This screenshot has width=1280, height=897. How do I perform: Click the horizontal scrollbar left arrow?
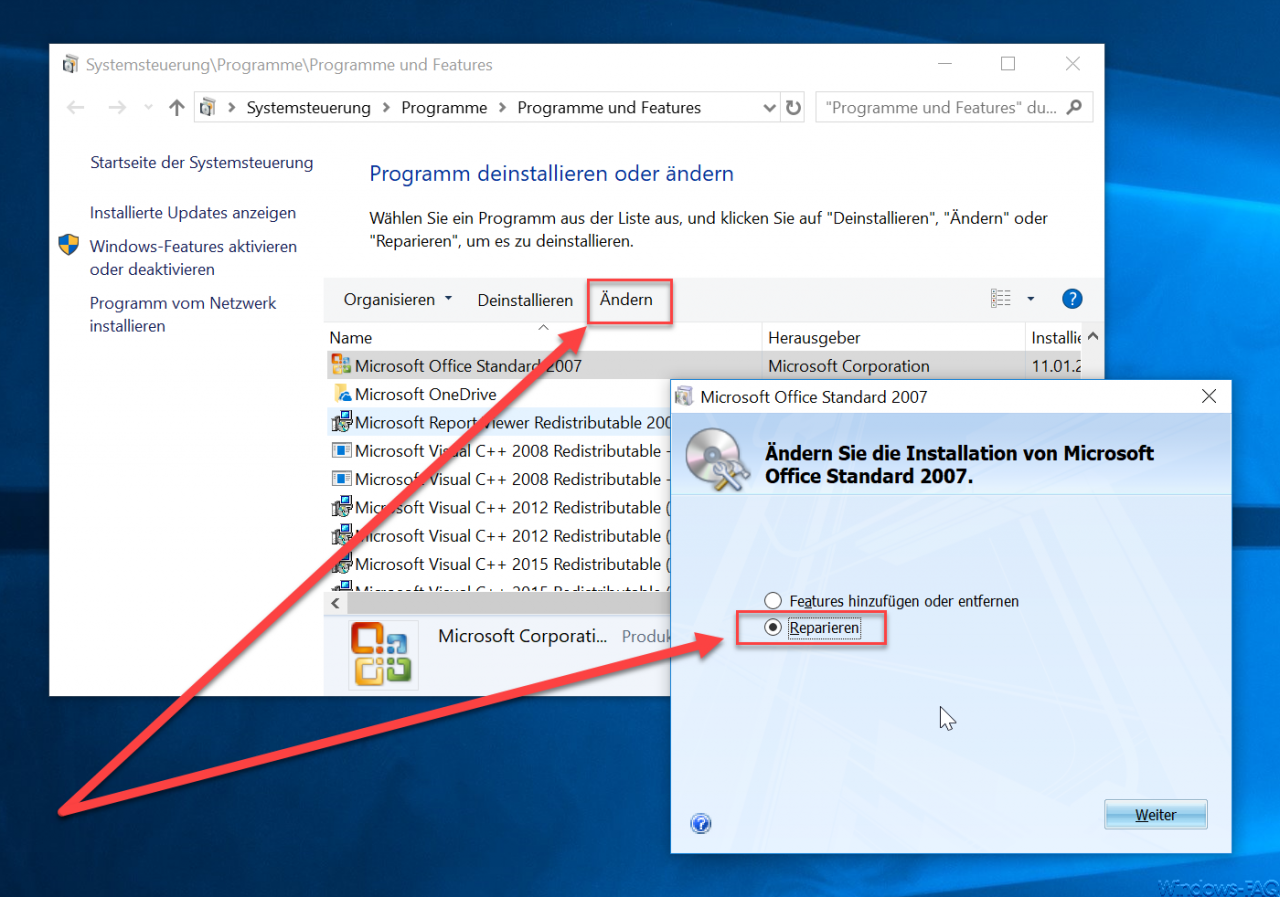(x=336, y=604)
